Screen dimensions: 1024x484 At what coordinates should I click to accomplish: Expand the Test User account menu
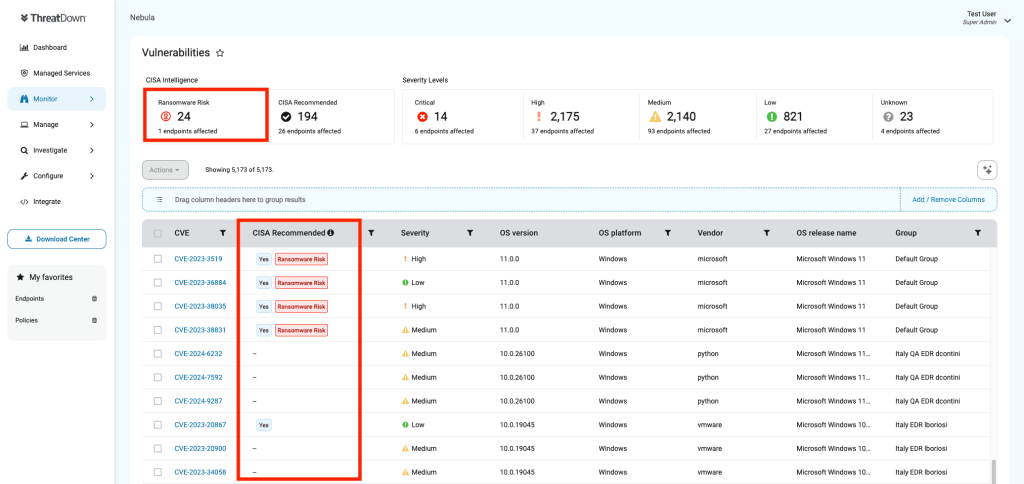[x=1006, y=21]
